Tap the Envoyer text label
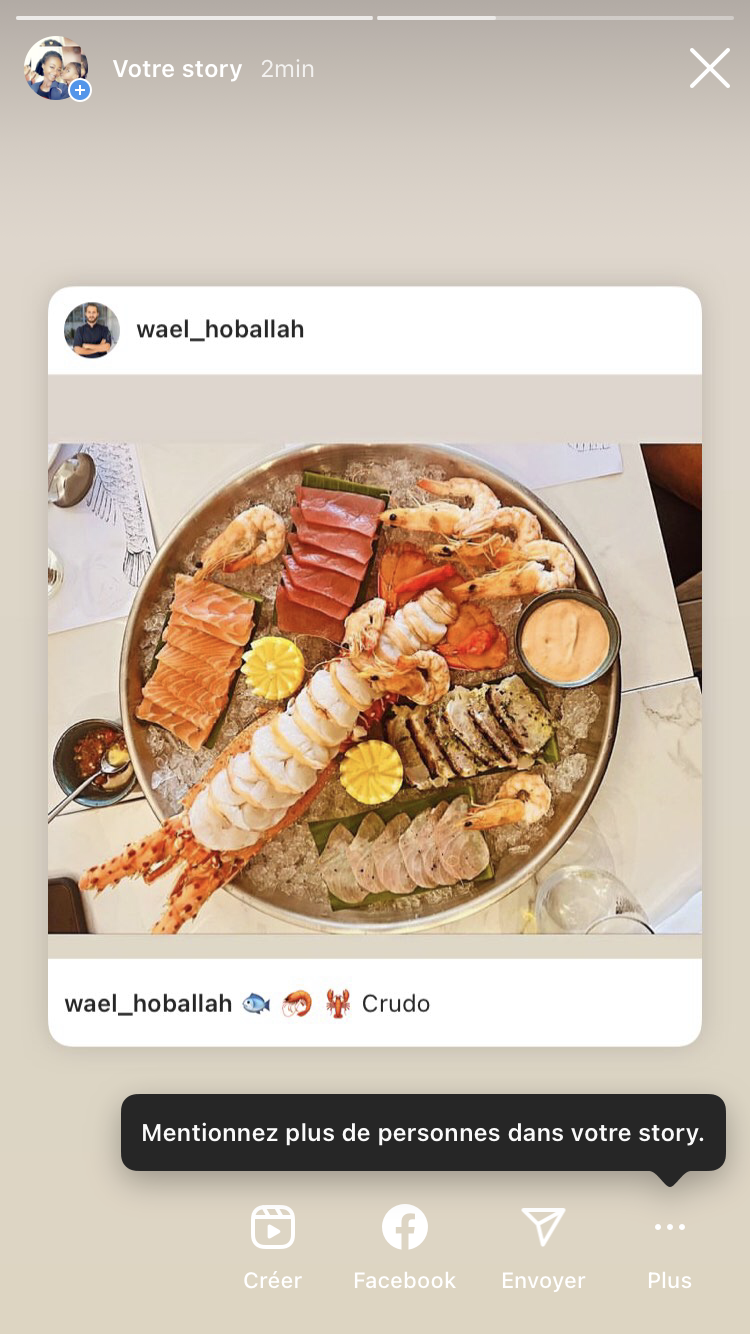 coord(543,1280)
